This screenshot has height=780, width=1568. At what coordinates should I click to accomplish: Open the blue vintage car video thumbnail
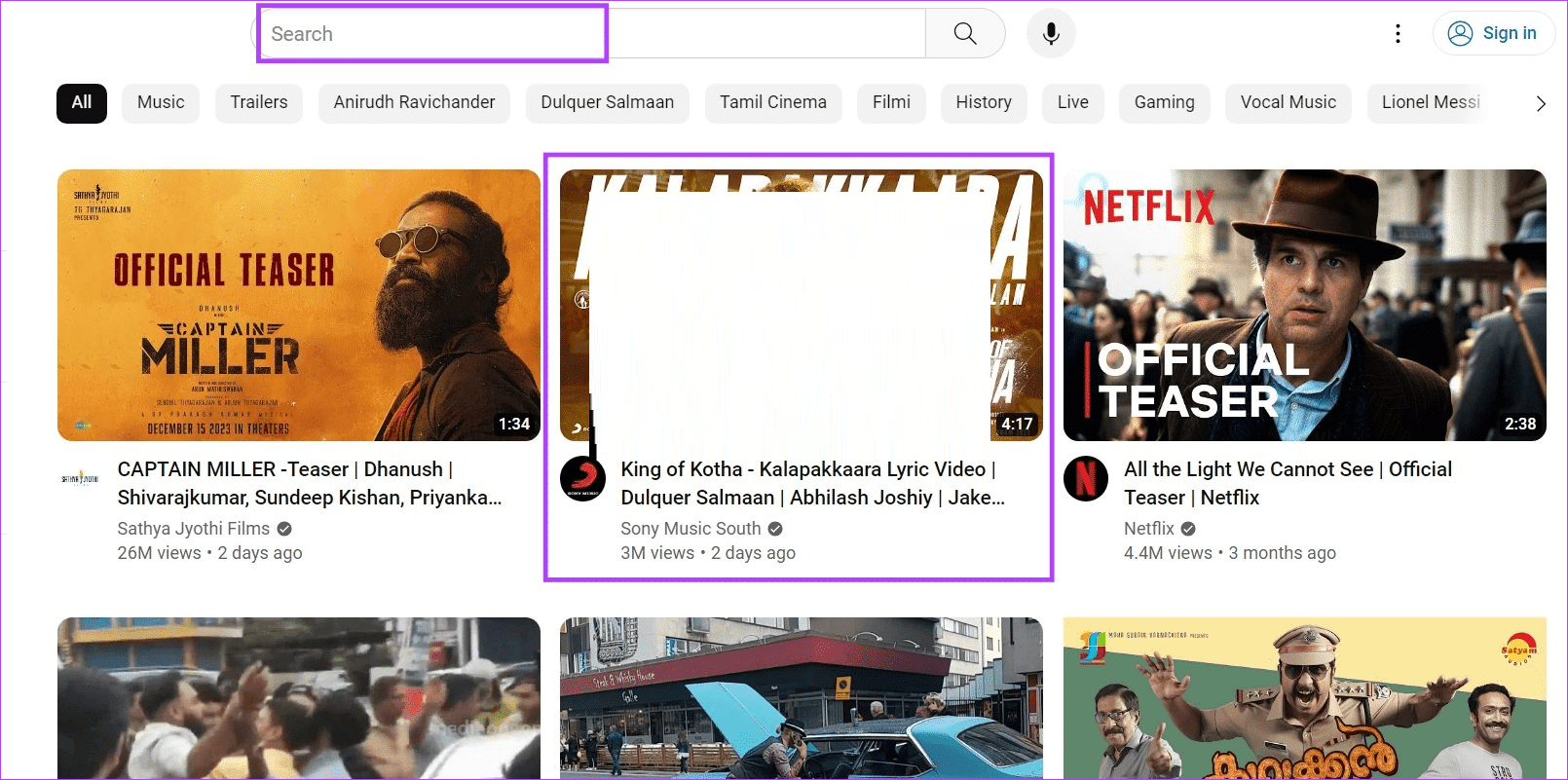click(x=802, y=698)
